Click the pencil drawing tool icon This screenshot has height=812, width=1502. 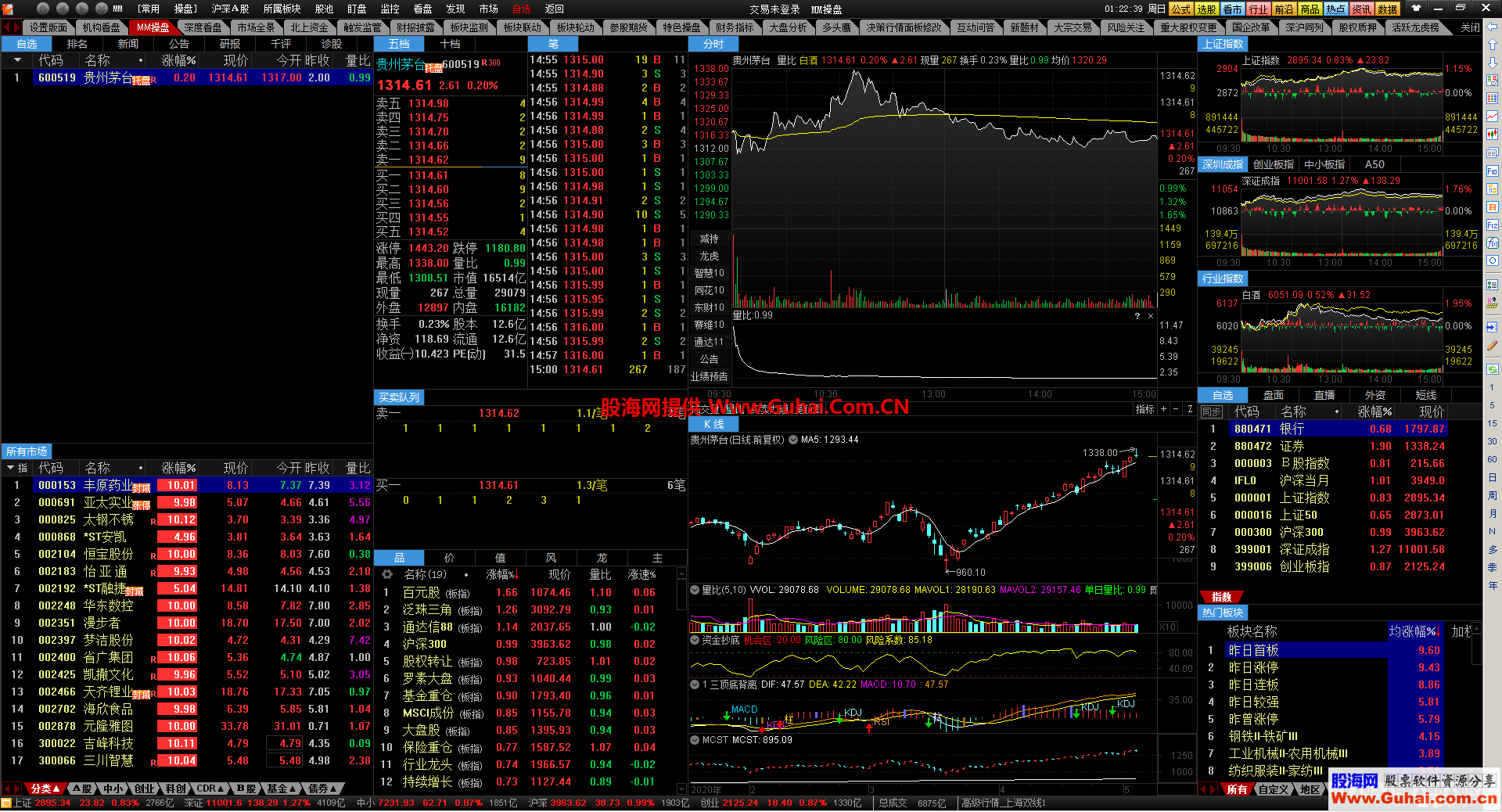(1493, 345)
